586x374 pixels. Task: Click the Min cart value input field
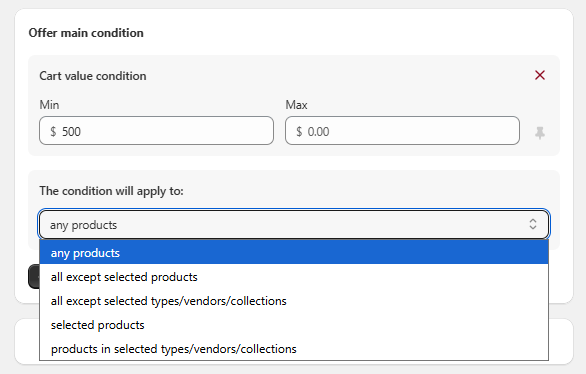pos(156,130)
